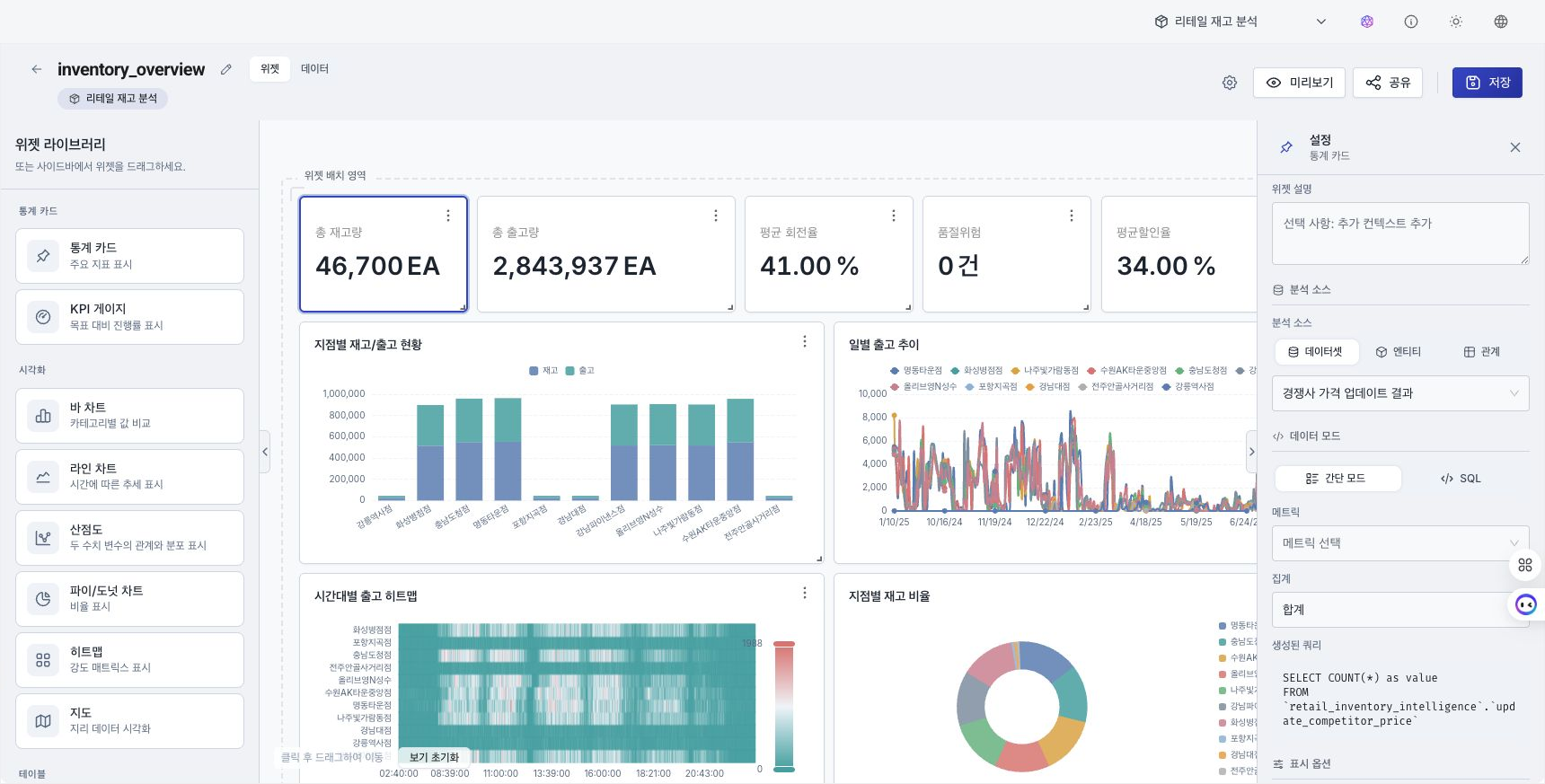This screenshot has width=1545, height=784.
Task: Toggle 충남도청점 legend in line chart
Action: pos(1201,371)
